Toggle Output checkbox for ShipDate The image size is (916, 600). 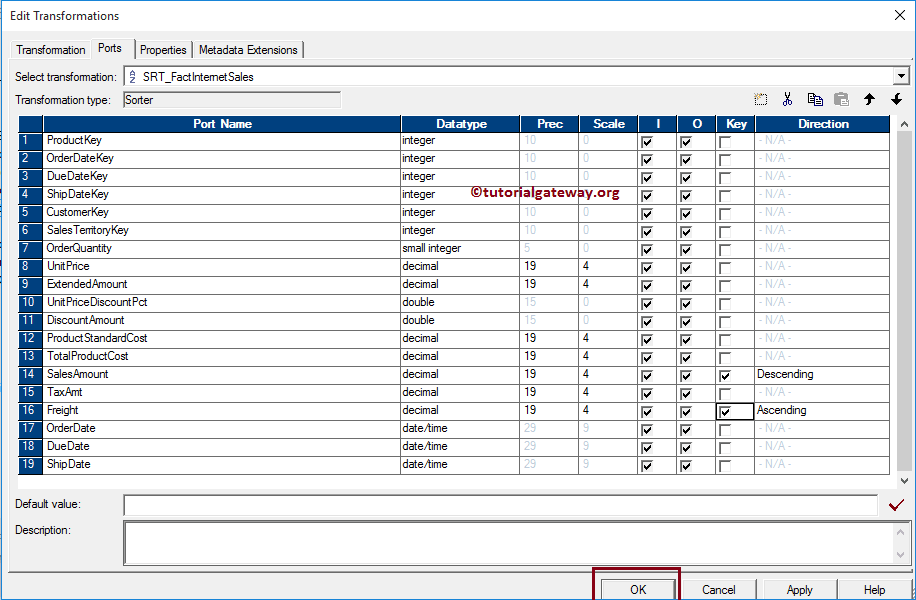pos(686,466)
